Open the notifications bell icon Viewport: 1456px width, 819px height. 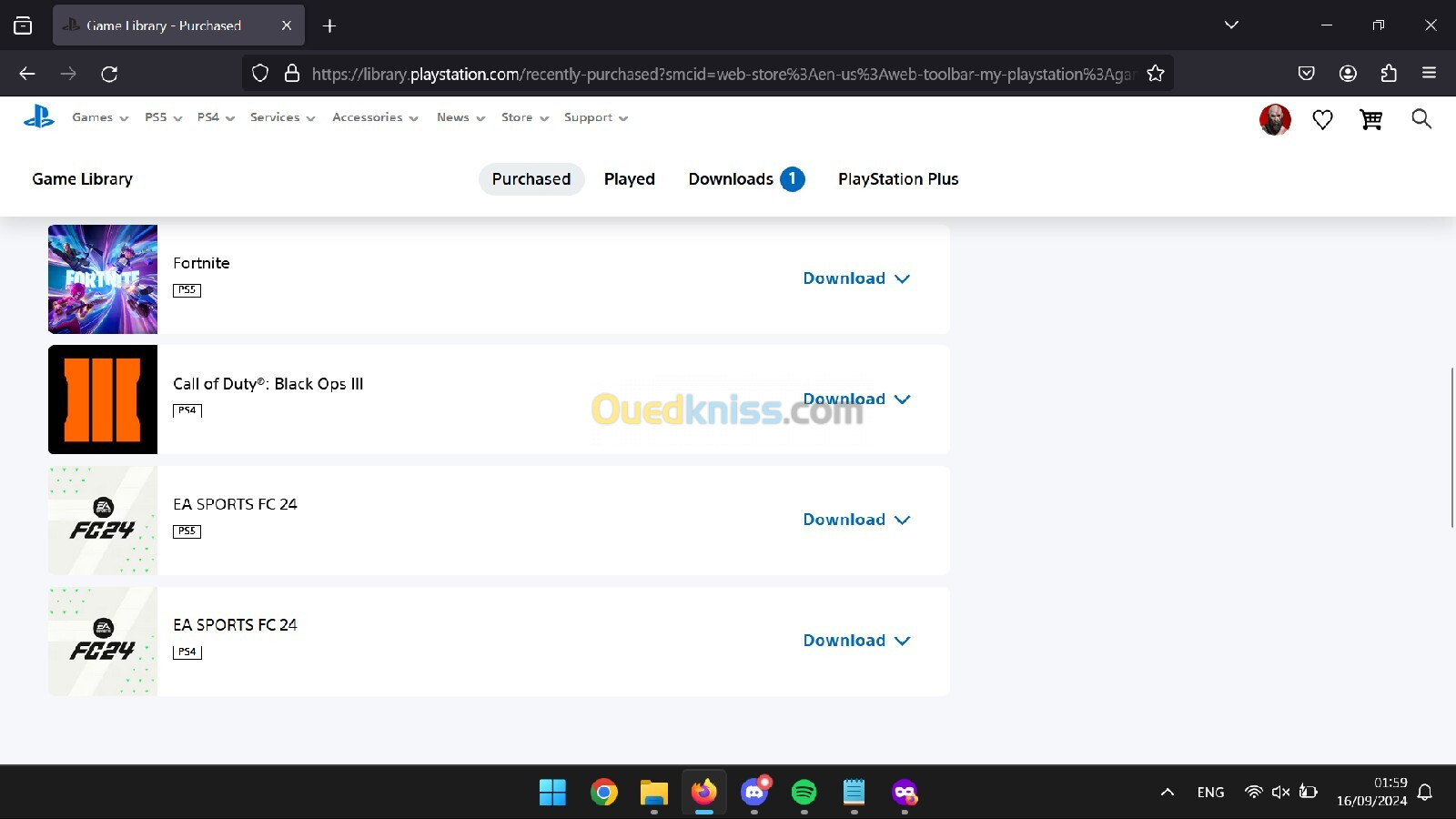pyautogui.click(x=1425, y=793)
